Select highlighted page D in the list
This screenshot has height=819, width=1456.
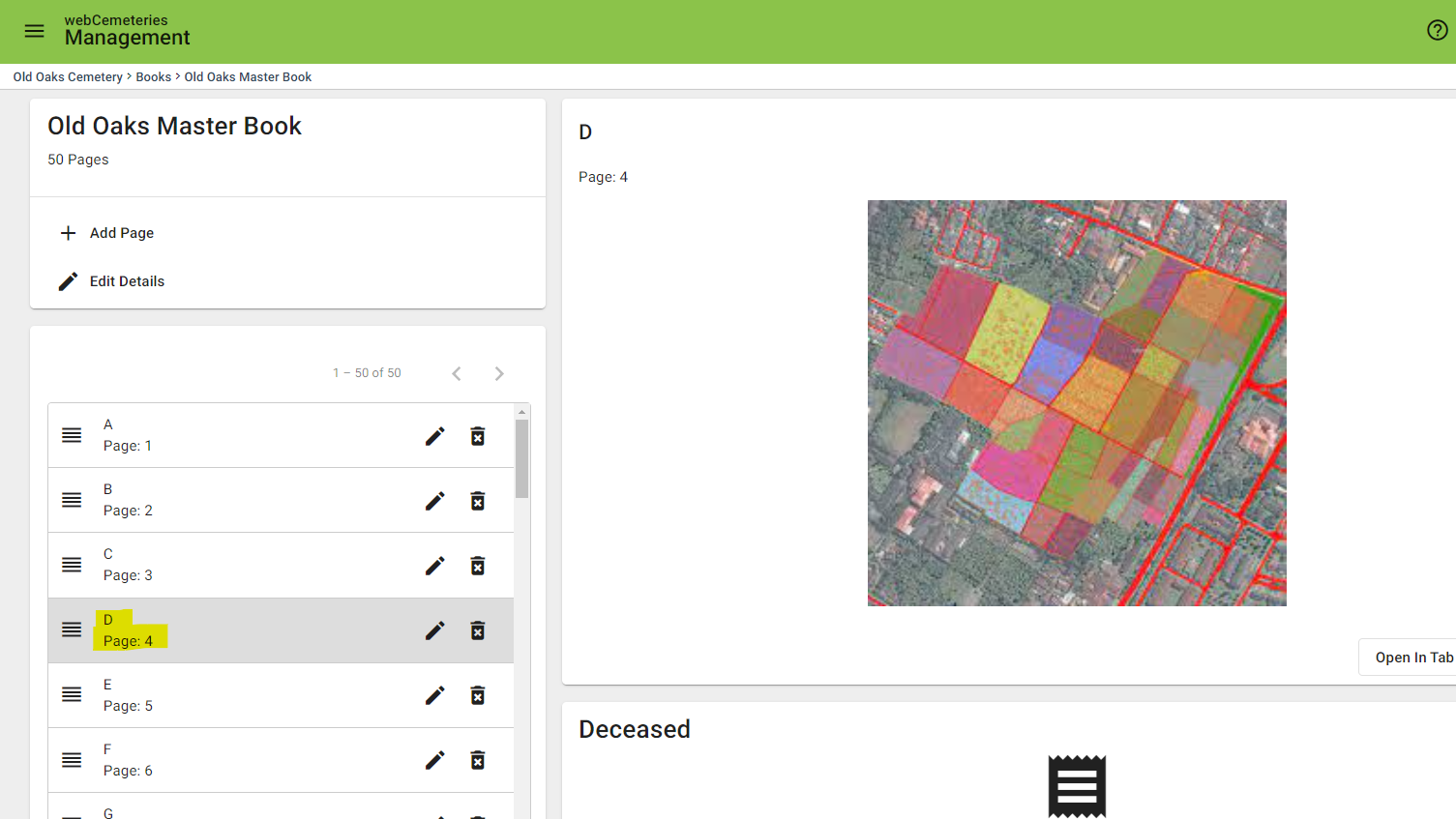281,630
